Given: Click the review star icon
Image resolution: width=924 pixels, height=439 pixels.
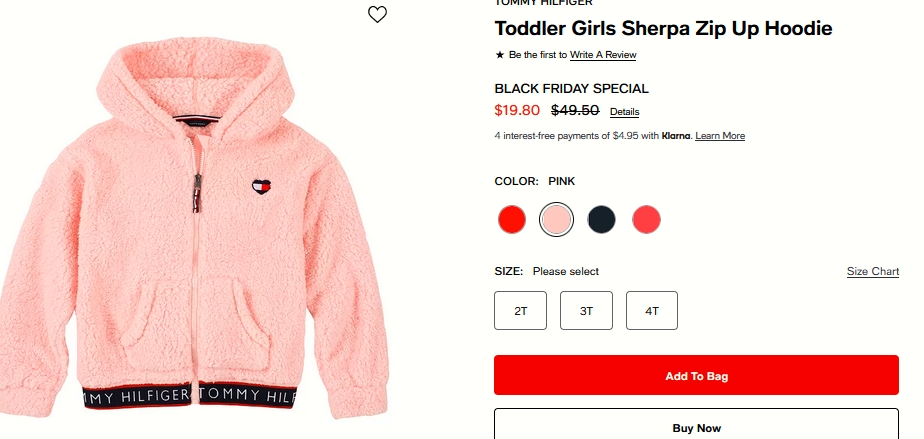Looking at the screenshot, I should (x=500, y=55).
